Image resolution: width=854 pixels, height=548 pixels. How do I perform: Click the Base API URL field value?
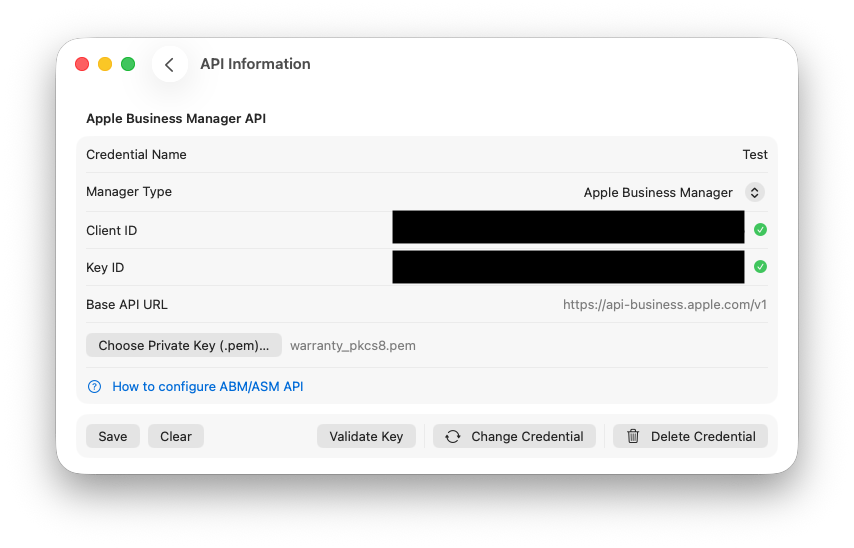coord(665,305)
